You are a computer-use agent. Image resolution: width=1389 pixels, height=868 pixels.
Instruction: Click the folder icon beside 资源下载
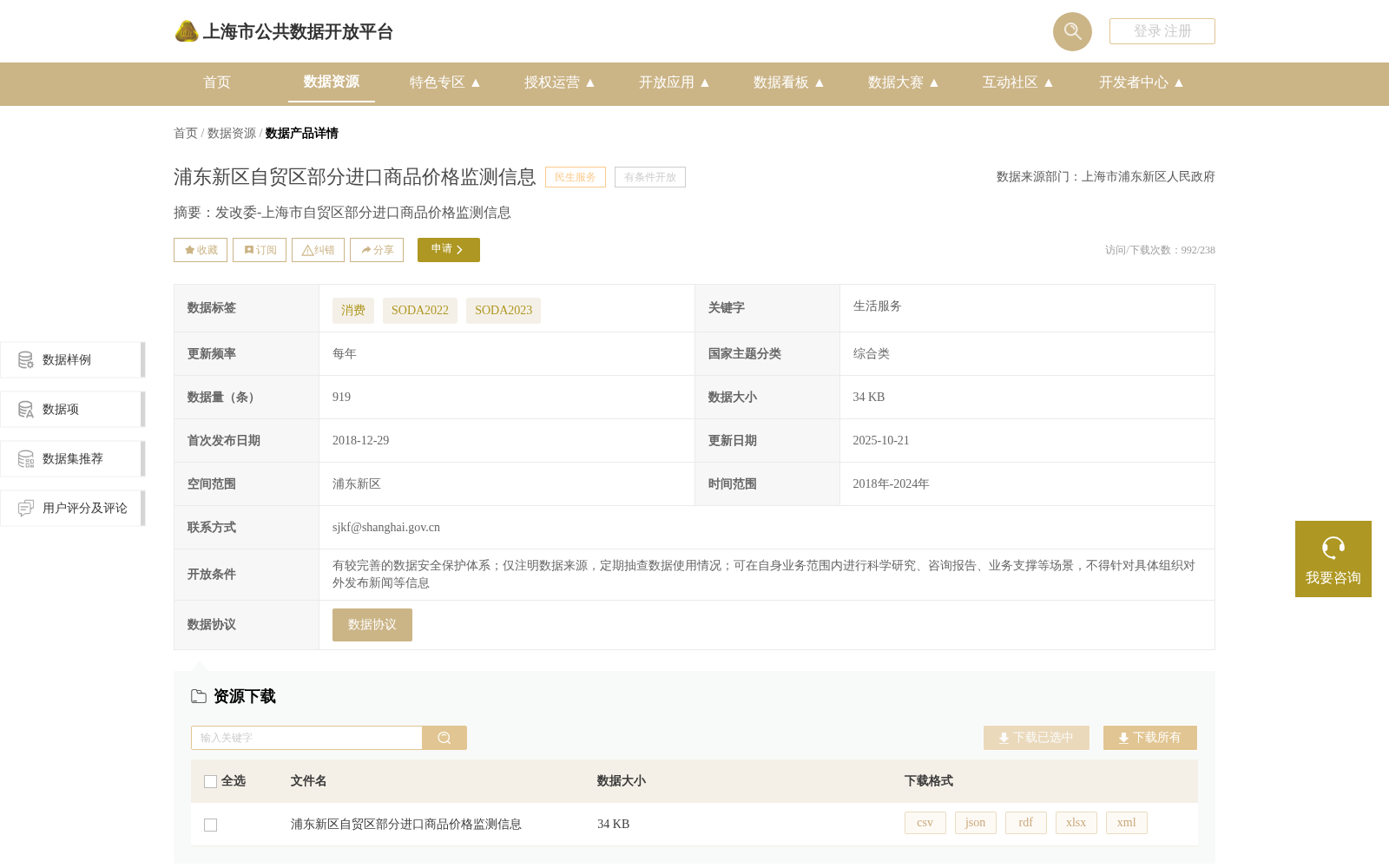[x=199, y=696]
